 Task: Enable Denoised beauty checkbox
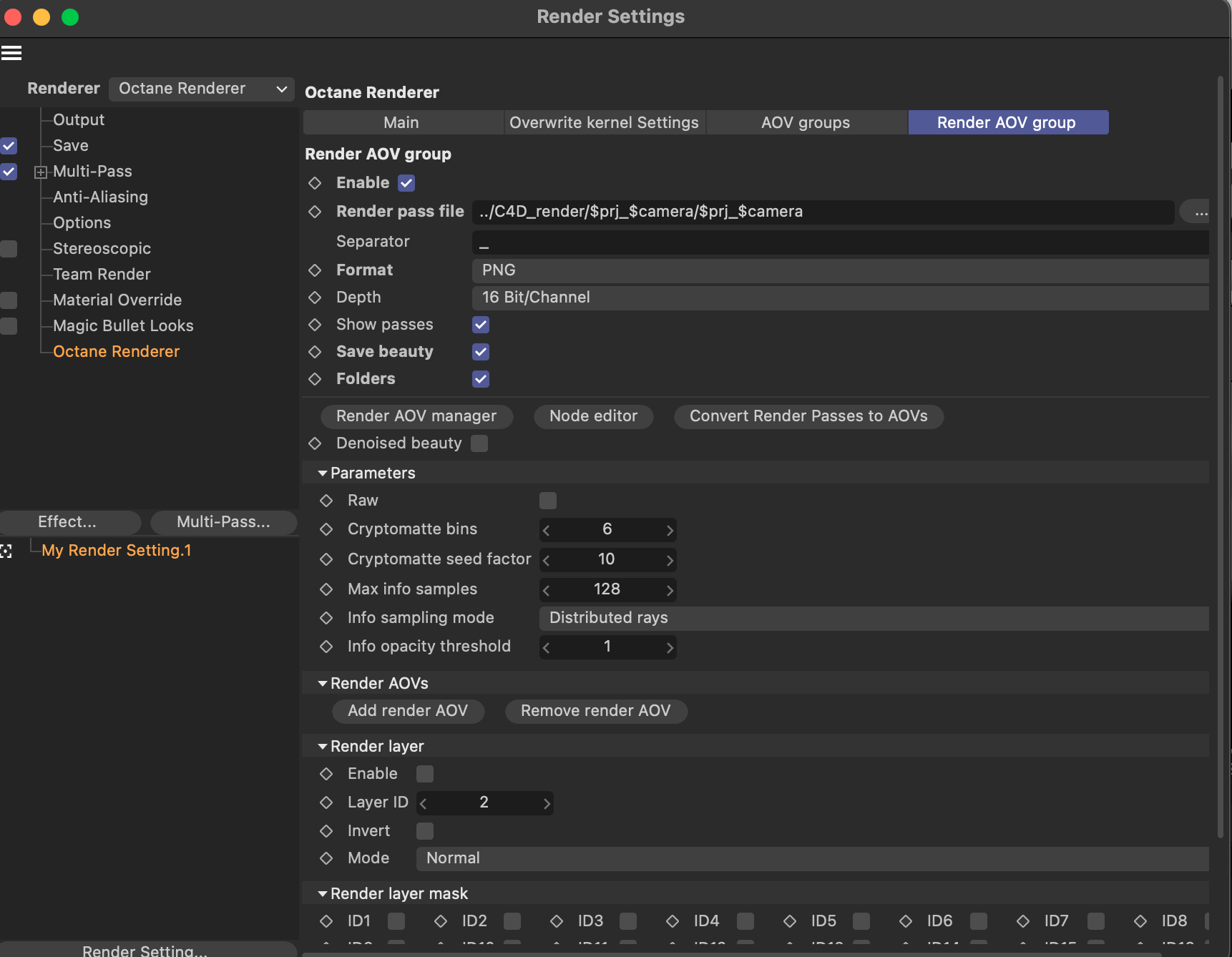479,443
